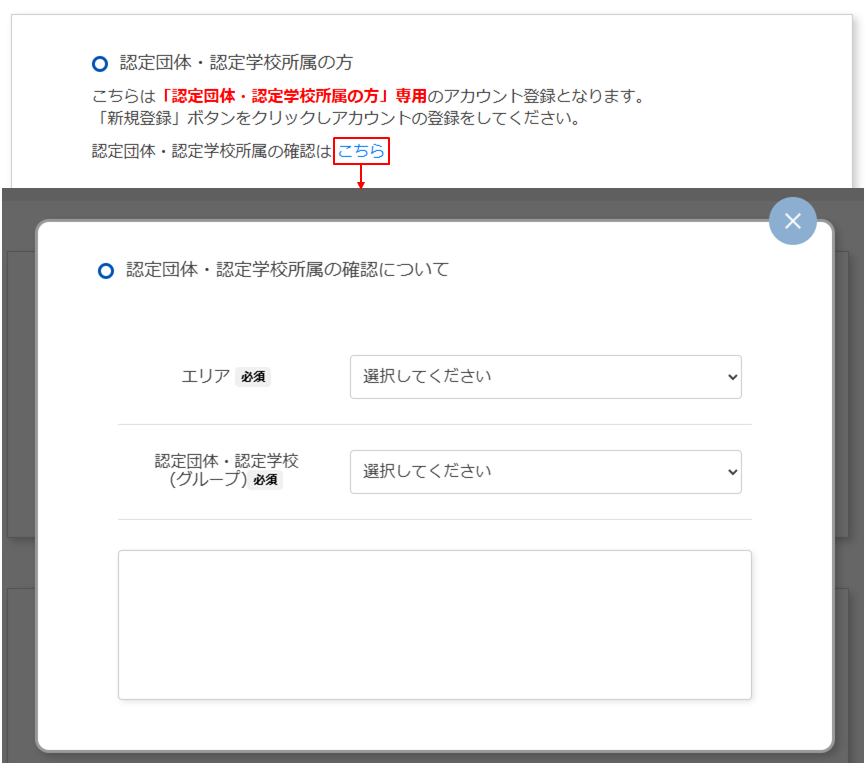Click the のアカウント登録となります sentence text
The image size is (866, 763).
535,97
